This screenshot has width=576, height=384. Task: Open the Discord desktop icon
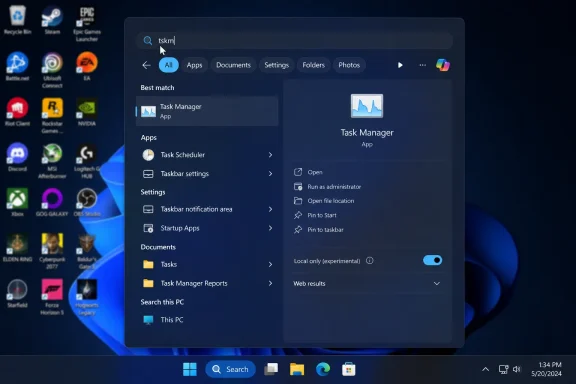17,157
